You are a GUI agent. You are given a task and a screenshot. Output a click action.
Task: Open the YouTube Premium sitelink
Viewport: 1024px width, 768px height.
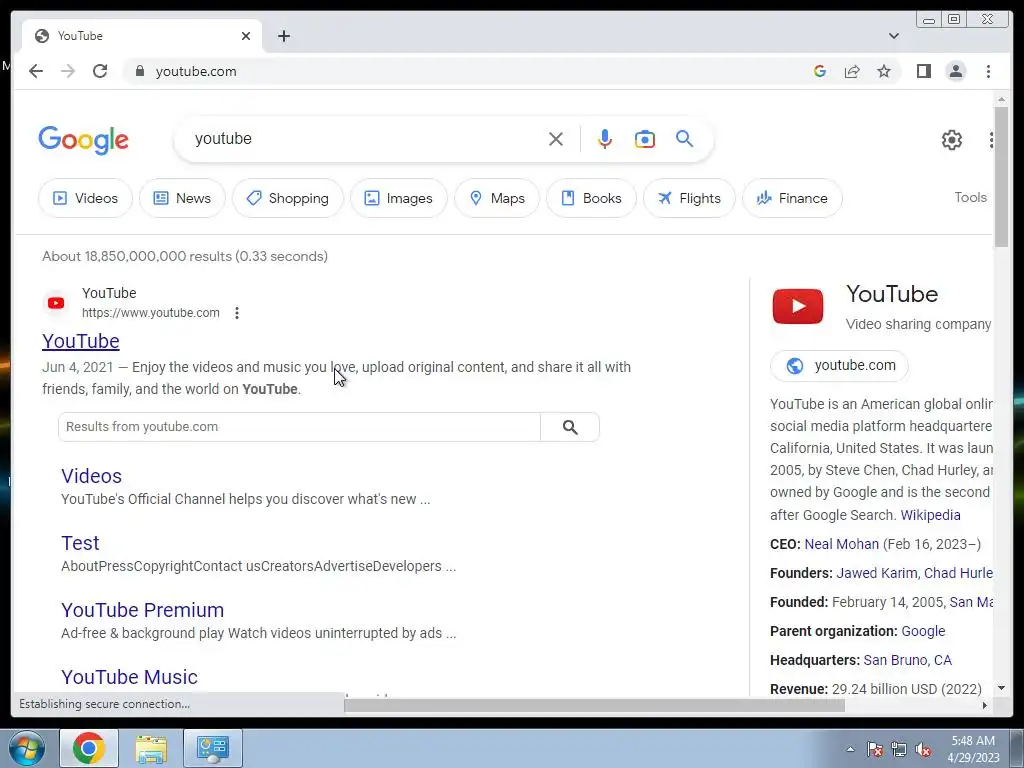142,610
